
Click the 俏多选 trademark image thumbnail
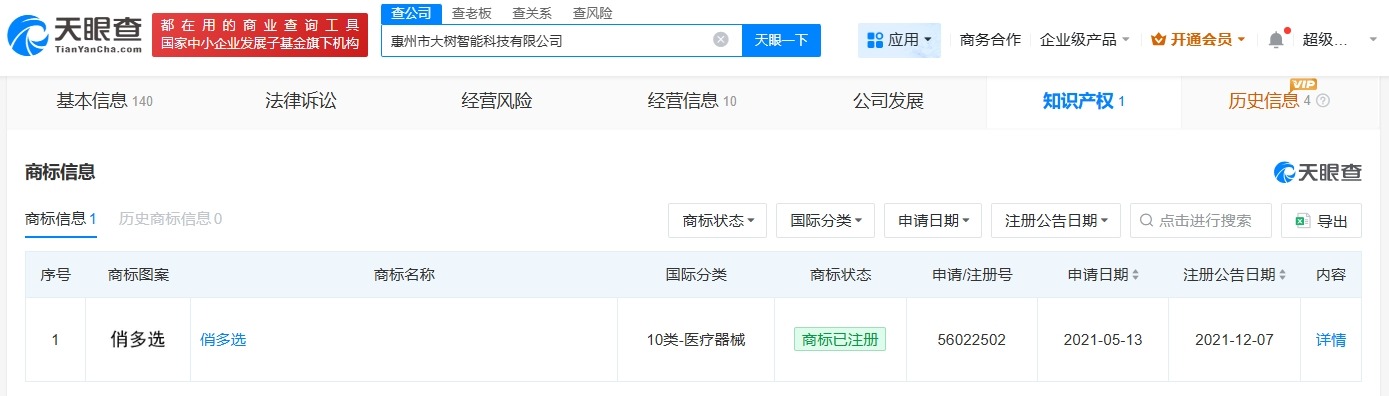pos(139,340)
